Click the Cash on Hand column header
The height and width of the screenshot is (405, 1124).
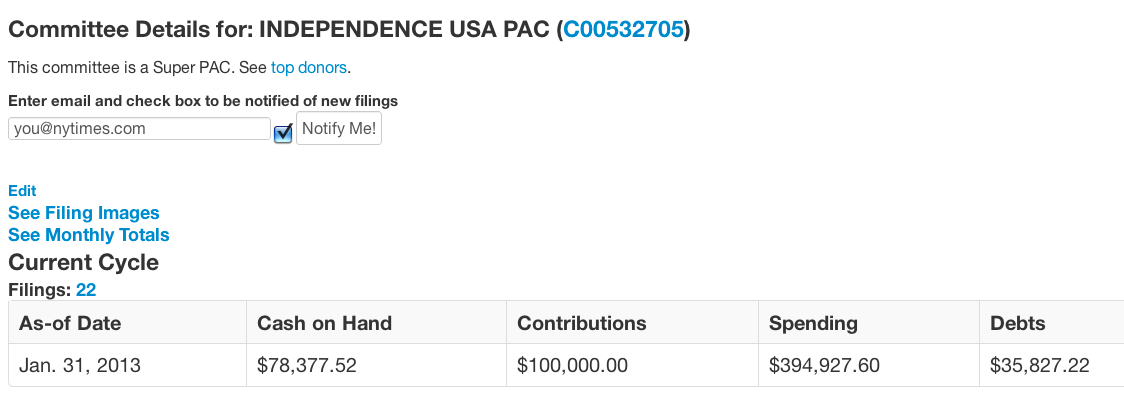point(325,323)
